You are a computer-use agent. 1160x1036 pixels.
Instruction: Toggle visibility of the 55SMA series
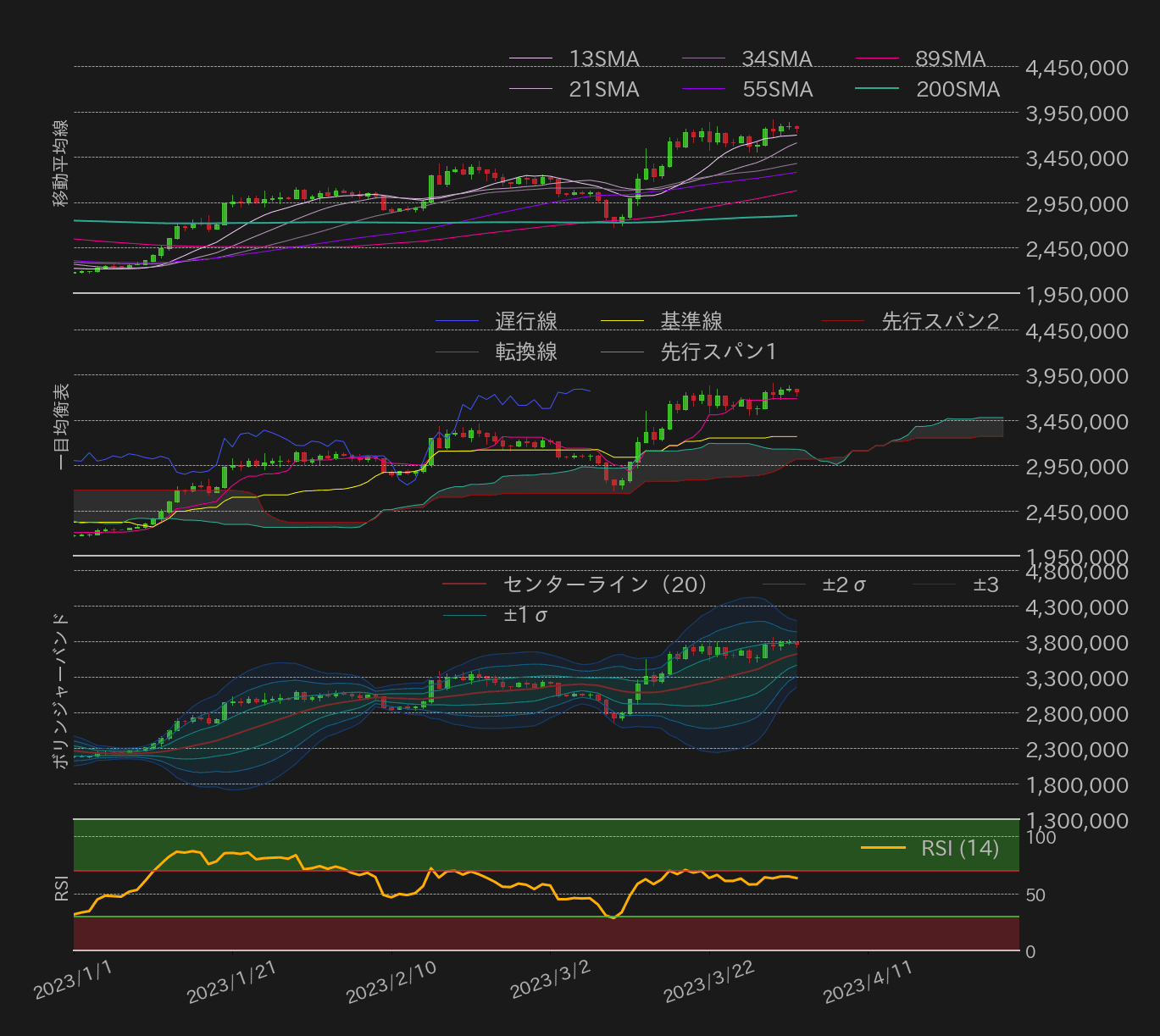(x=702, y=88)
